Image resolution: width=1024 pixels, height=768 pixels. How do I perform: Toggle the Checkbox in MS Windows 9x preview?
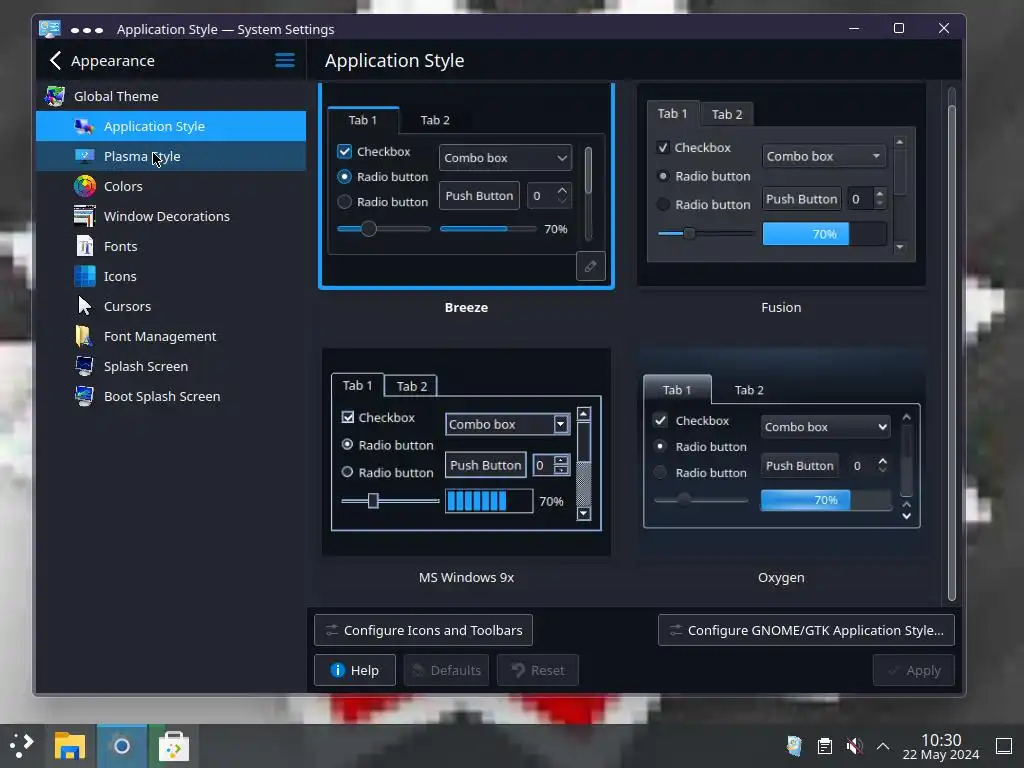348,417
